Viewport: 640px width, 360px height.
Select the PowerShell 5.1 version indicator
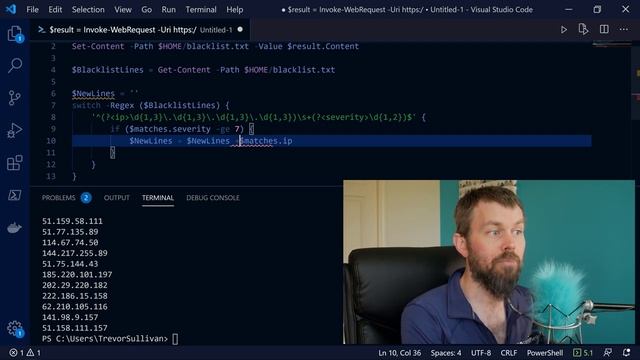pyautogui.click(x=583, y=353)
